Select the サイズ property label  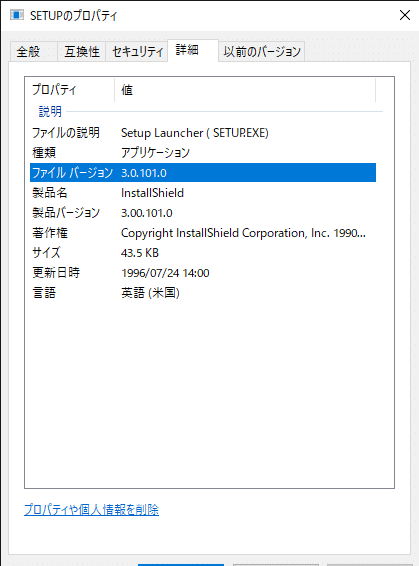coord(46,253)
